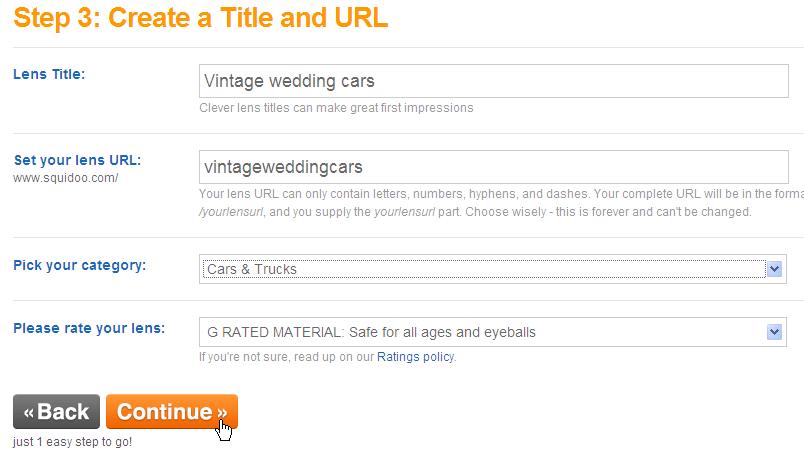Open the Ratings policy link

click(415, 356)
